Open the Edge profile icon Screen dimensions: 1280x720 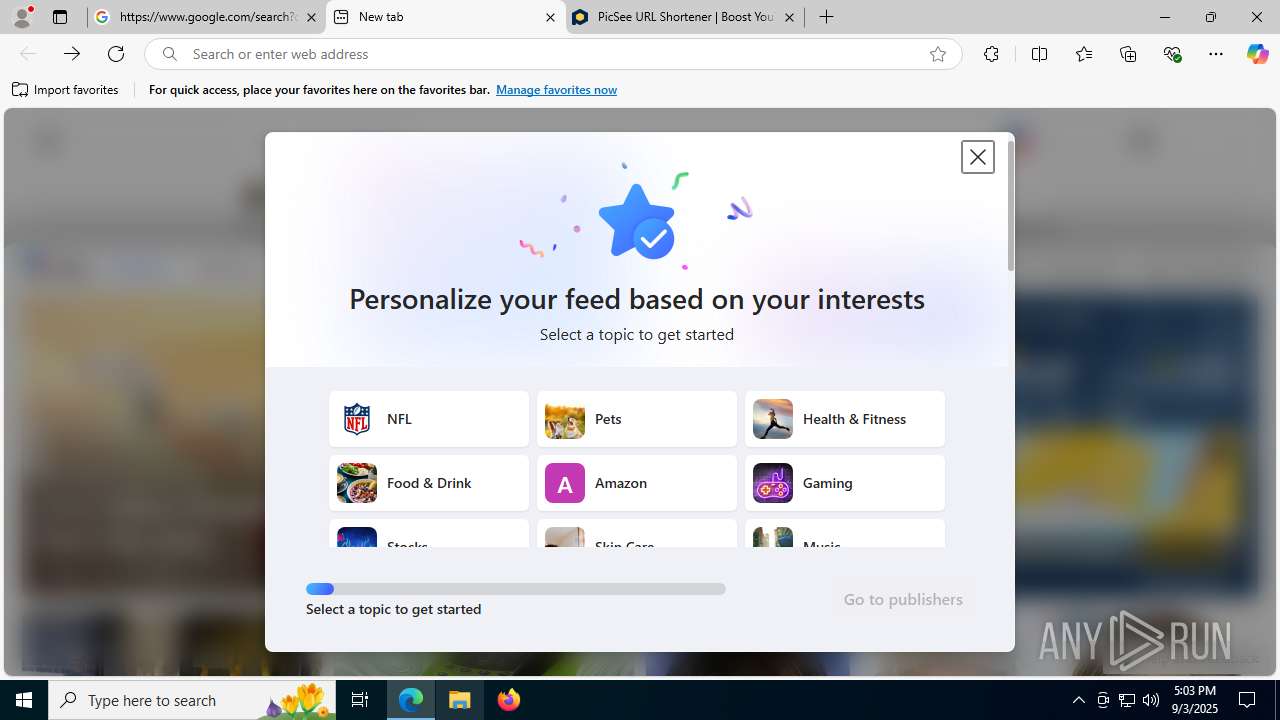coord(22,17)
